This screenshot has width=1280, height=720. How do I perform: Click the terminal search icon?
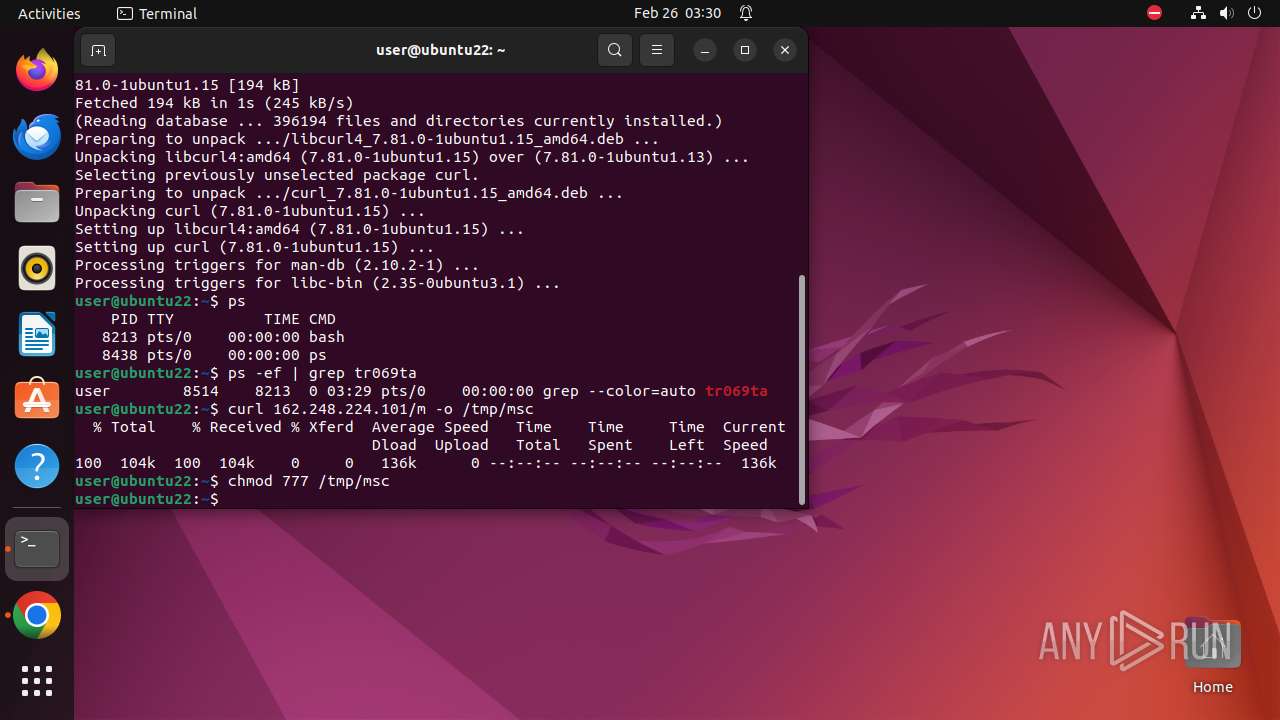615,50
